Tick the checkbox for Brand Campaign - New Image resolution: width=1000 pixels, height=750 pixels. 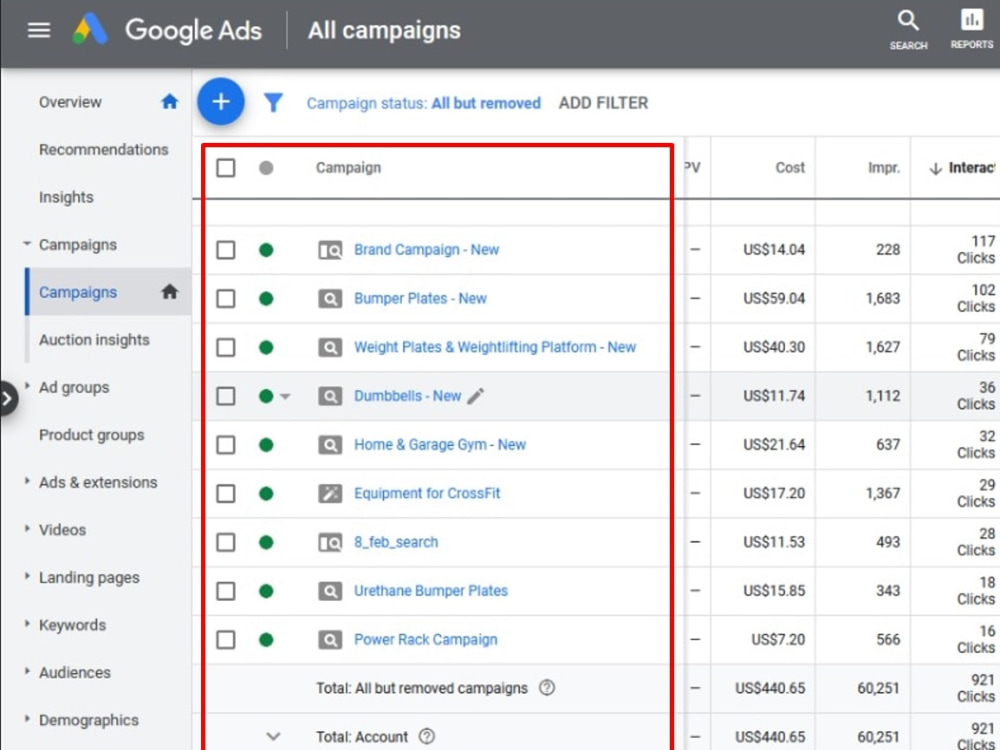(x=225, y=250)
